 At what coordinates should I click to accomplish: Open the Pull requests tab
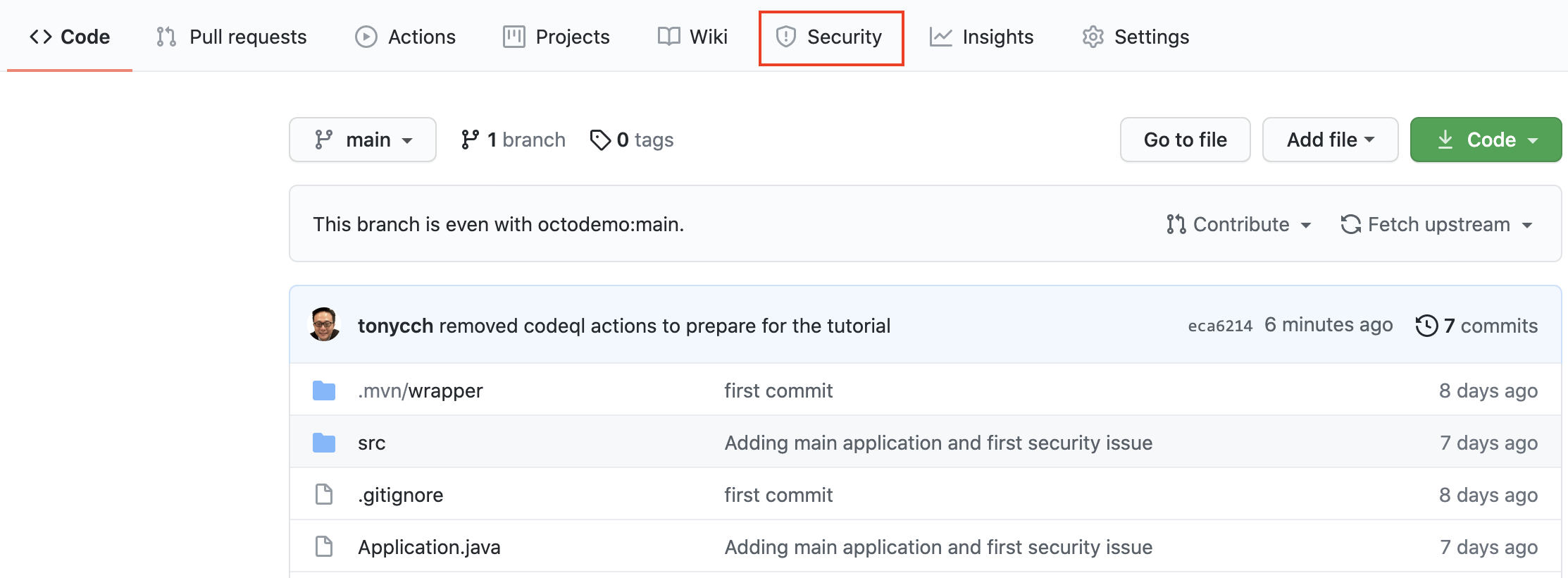coord(232,37)
